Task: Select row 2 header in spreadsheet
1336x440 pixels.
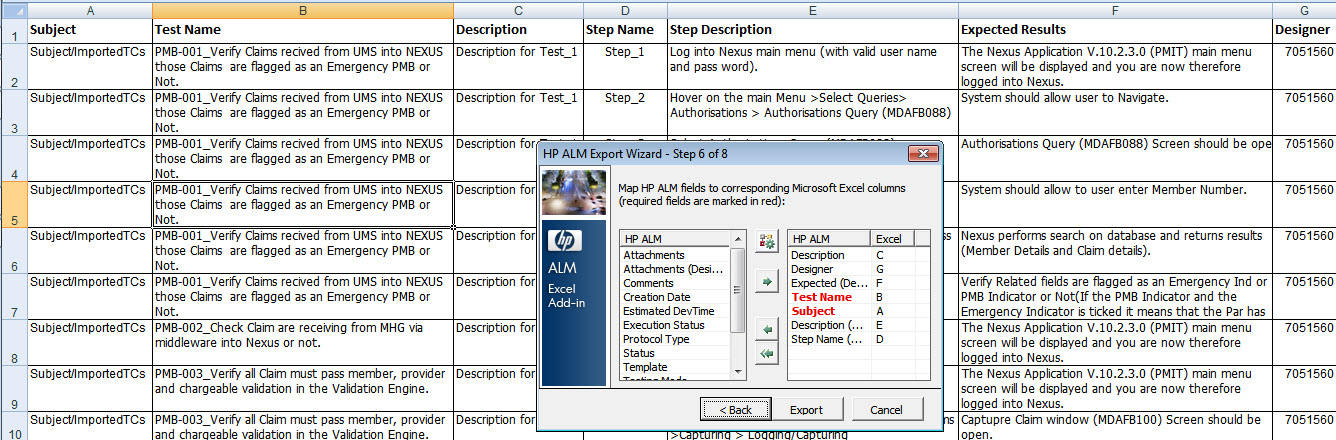Action: coord(13,65)
